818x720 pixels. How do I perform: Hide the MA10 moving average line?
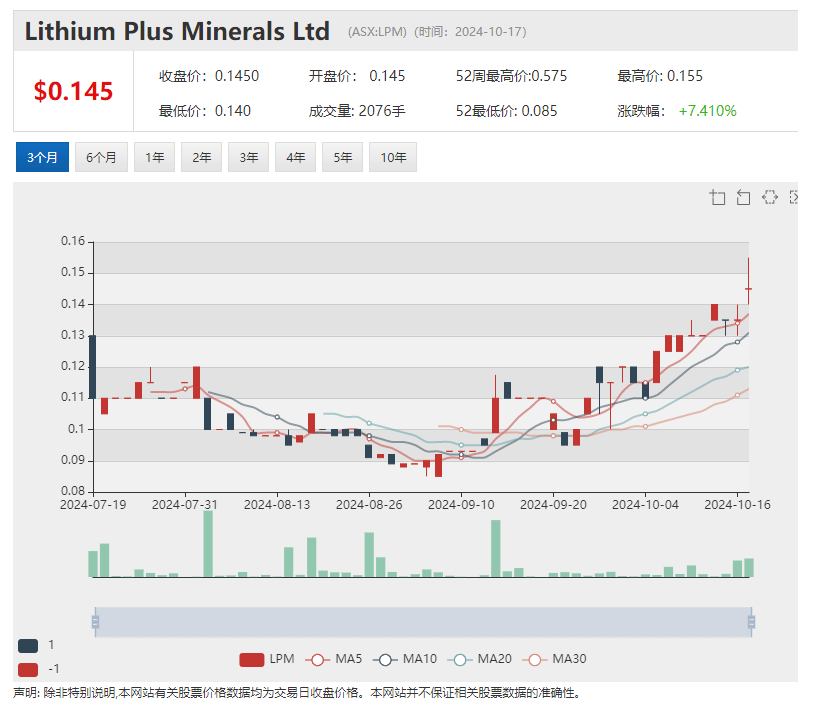(405, 659)
